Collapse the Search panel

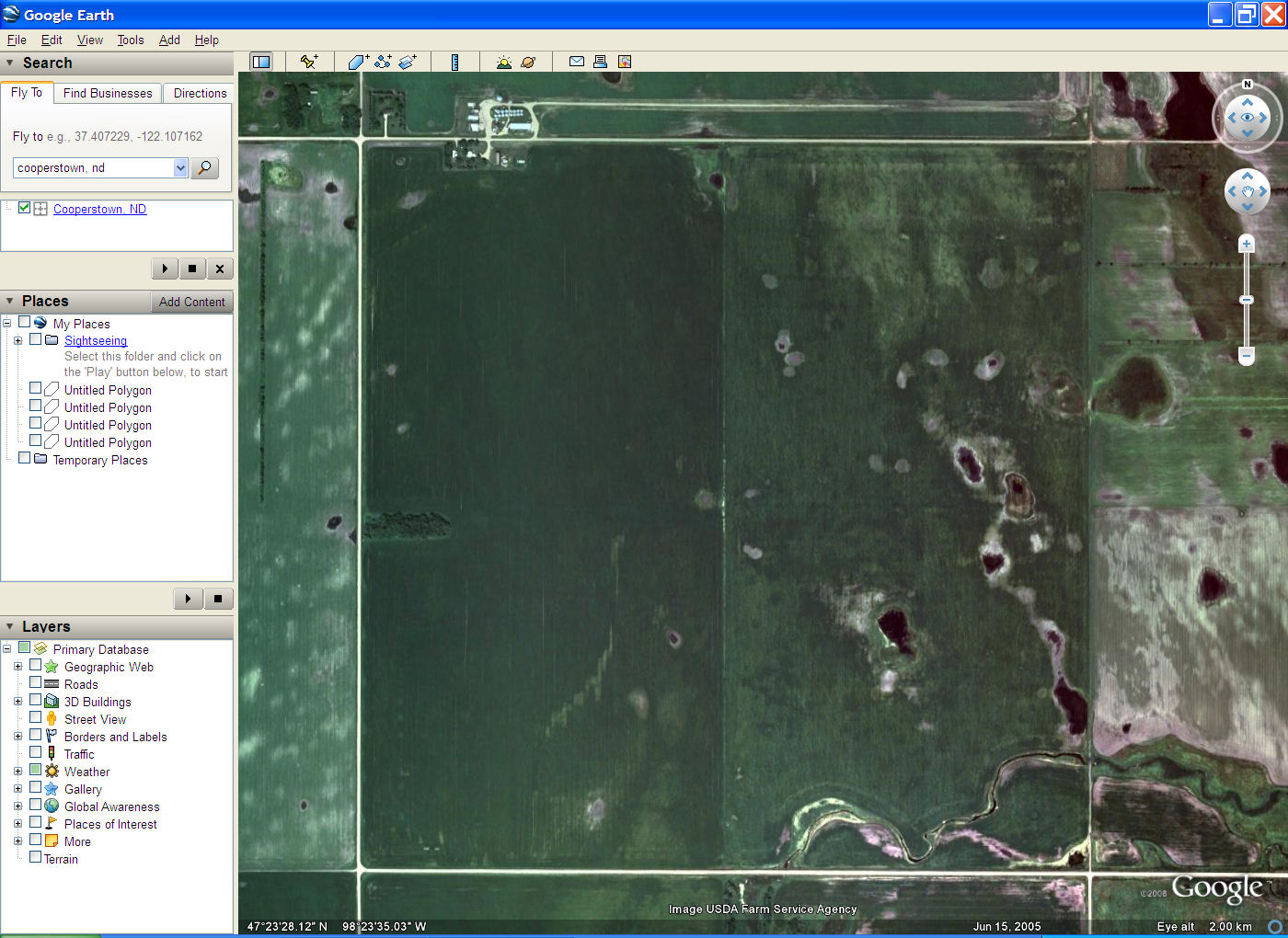pos(10,63)
